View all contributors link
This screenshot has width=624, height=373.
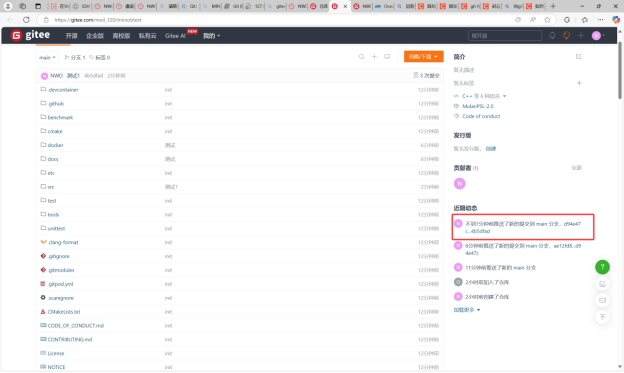(577, 168)
